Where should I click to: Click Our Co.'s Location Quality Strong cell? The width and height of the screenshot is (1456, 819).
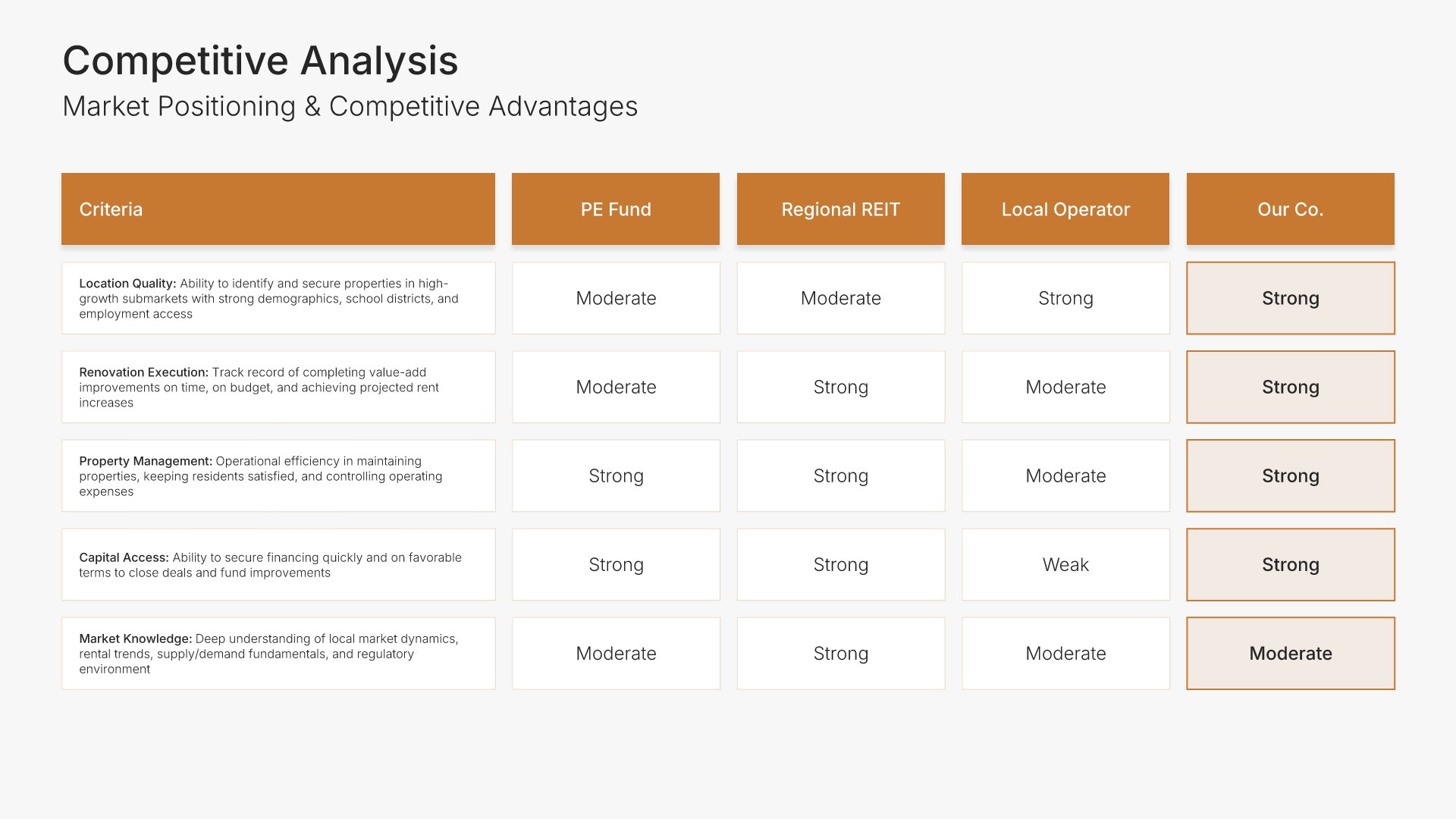pos(1290,299)
